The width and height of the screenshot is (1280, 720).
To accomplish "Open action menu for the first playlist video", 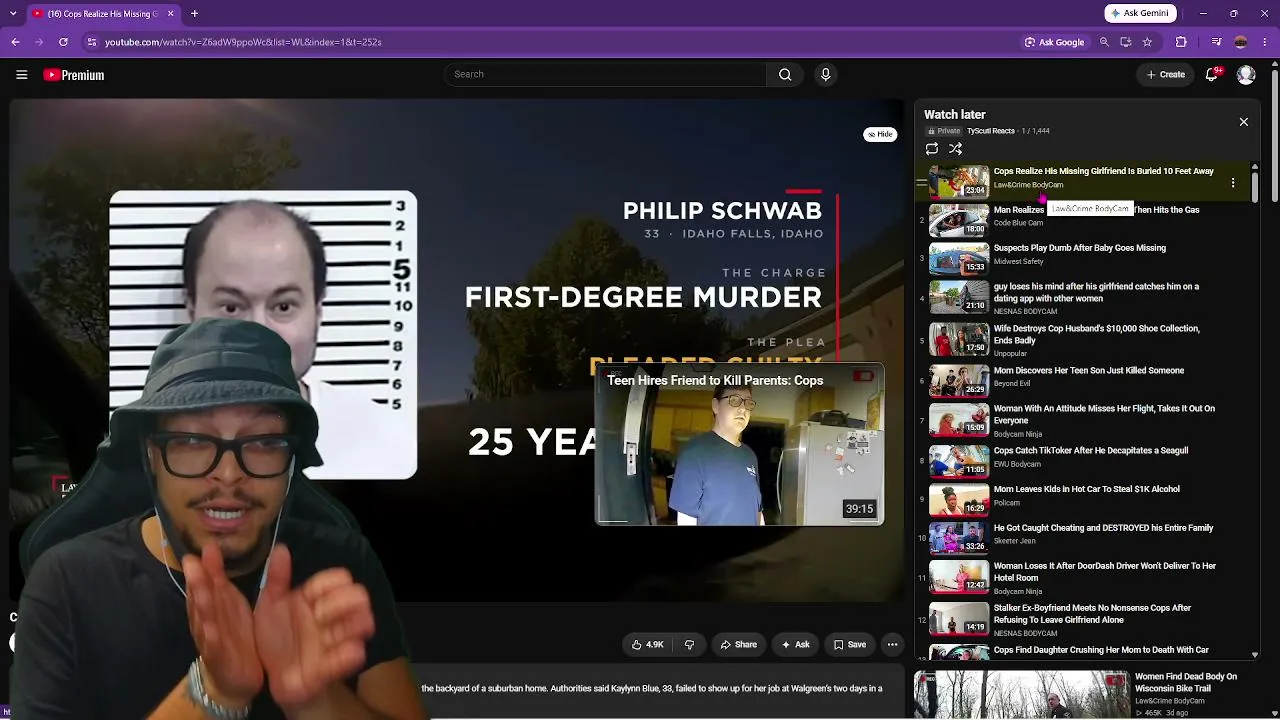I will pos(1233,183).
